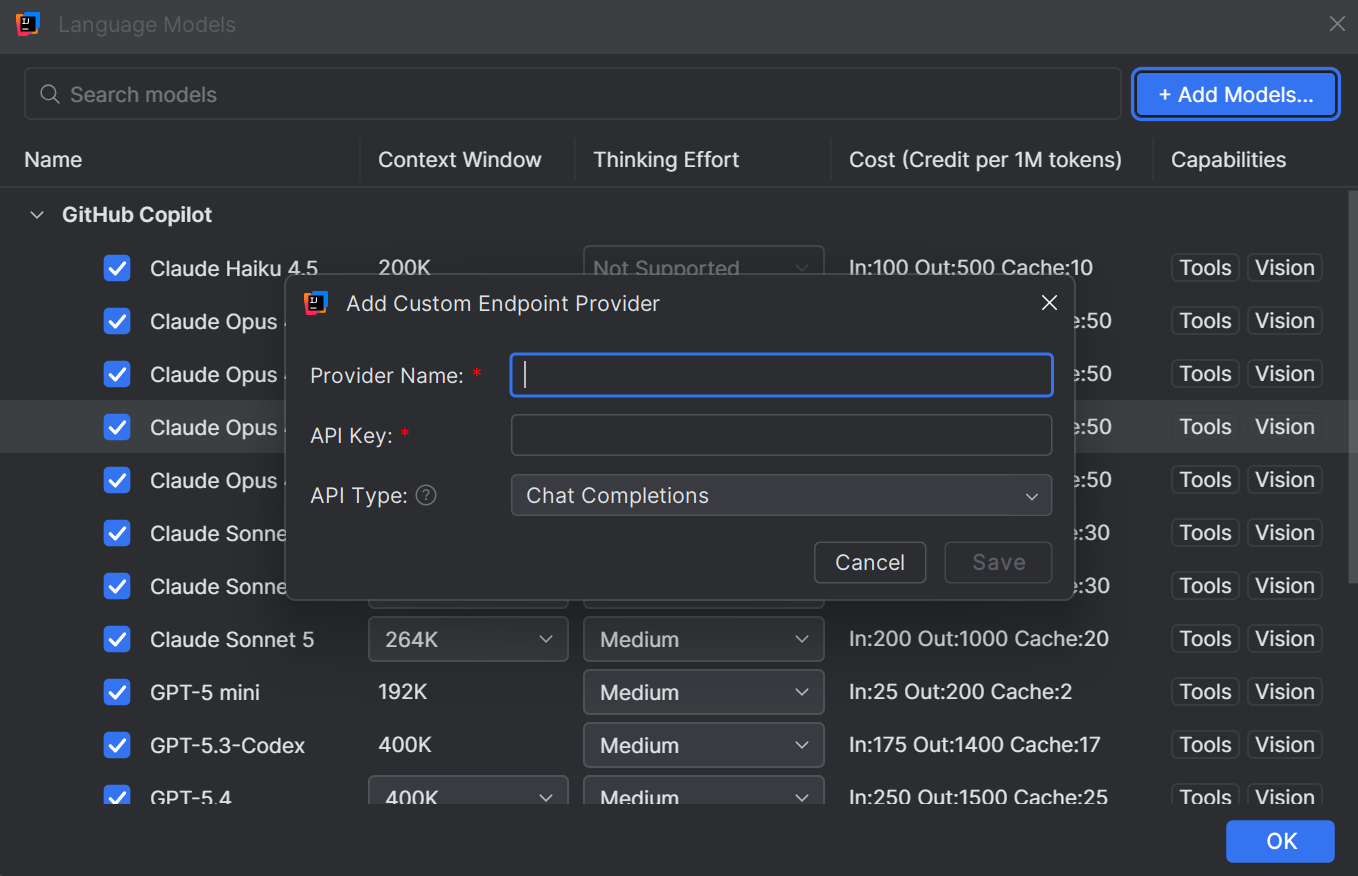Click cost In:175 Out:1400 Cache:17

975,745
